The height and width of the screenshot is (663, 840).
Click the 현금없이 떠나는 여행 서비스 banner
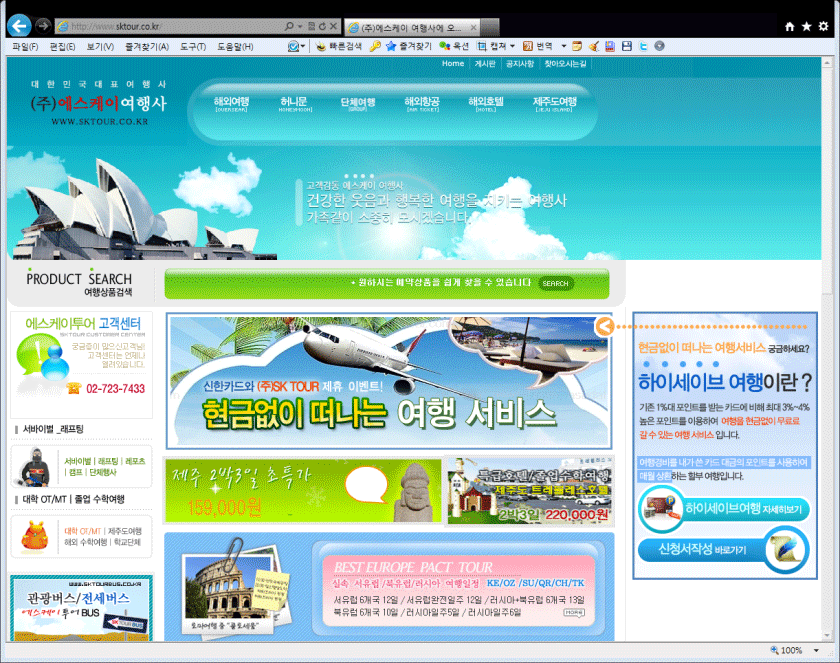tap(389, 381)
